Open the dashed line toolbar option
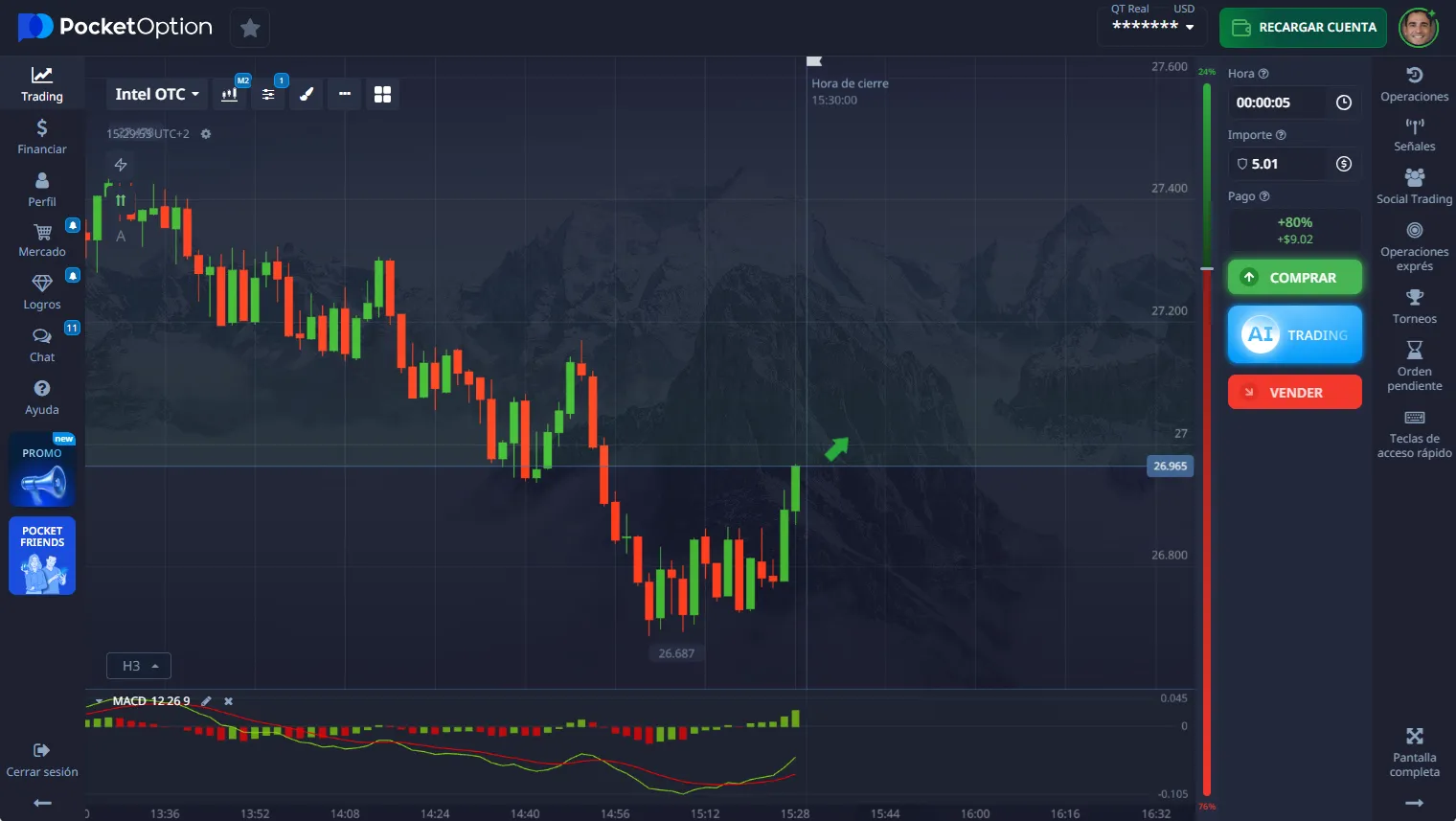 coord(345,94)
